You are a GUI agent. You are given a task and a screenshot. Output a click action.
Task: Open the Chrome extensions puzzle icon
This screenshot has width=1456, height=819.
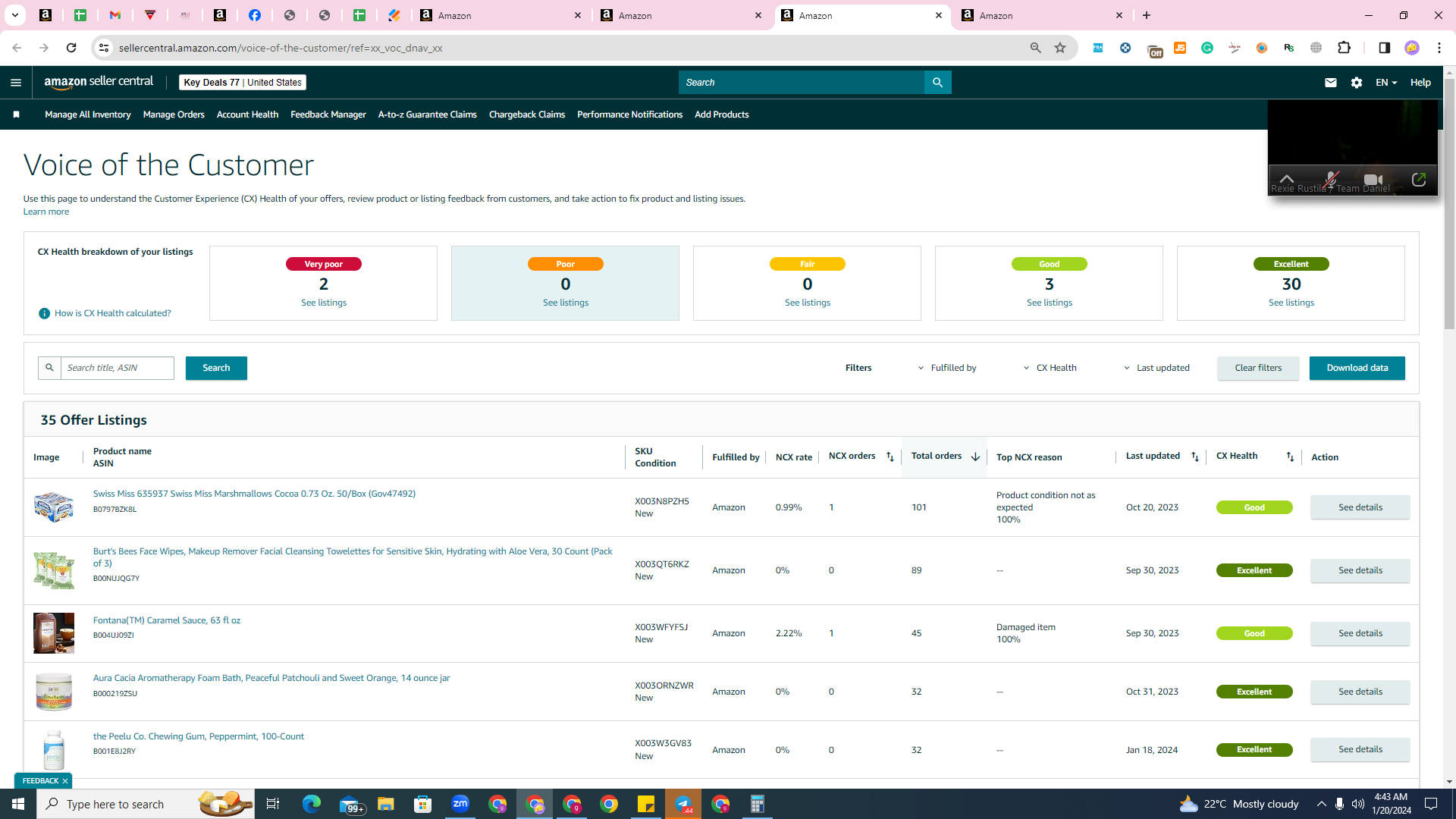point(1344,48)
